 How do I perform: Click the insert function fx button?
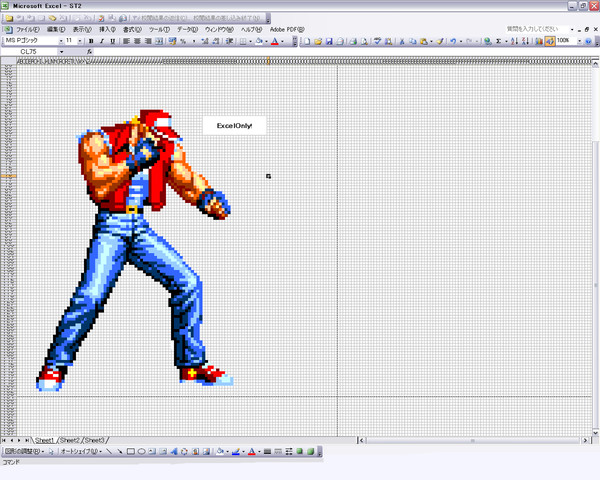[x=90, y=52]
